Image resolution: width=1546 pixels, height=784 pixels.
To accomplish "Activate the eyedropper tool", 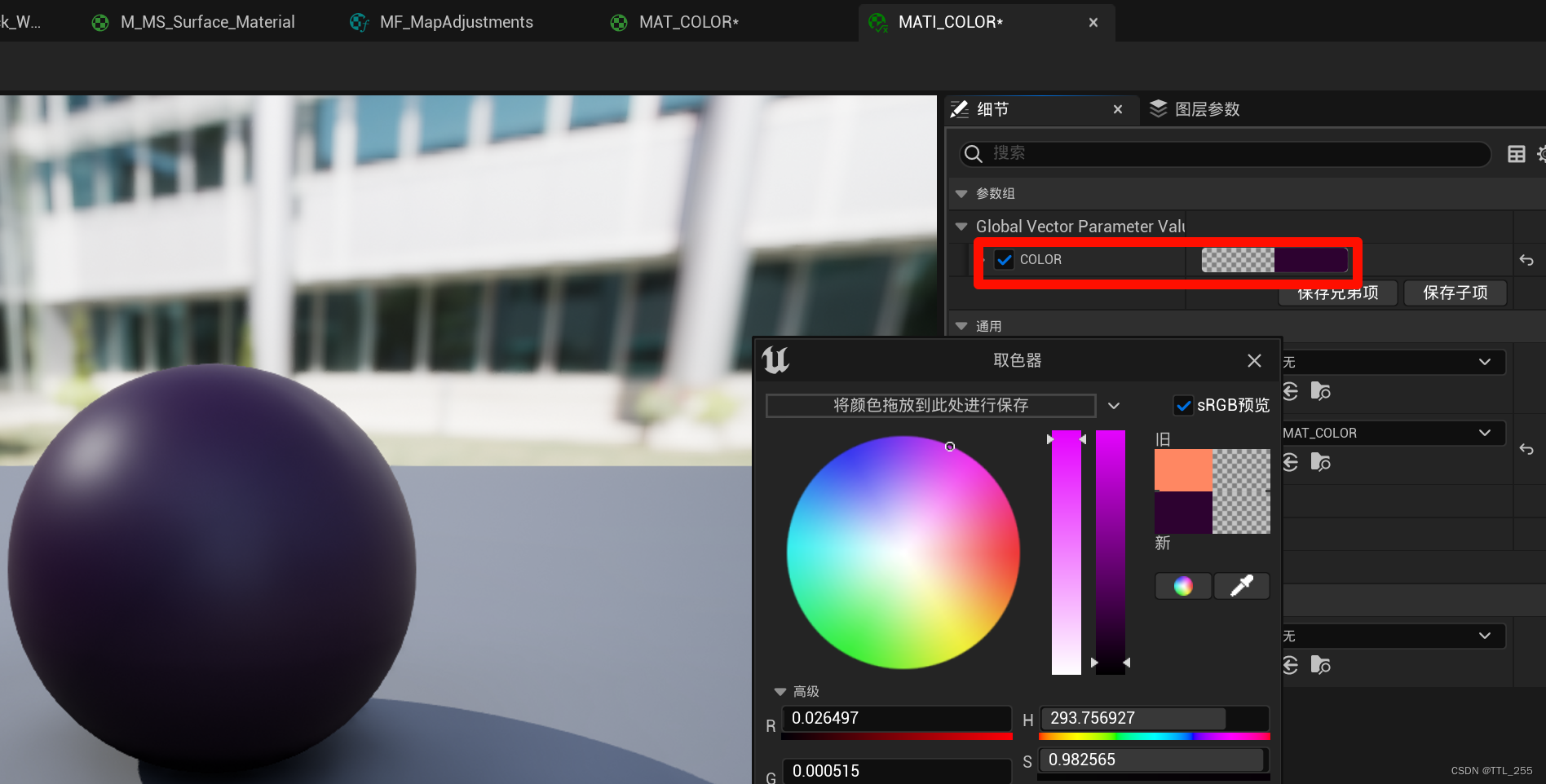I will pyautogui.click(x=1241, y=586).
